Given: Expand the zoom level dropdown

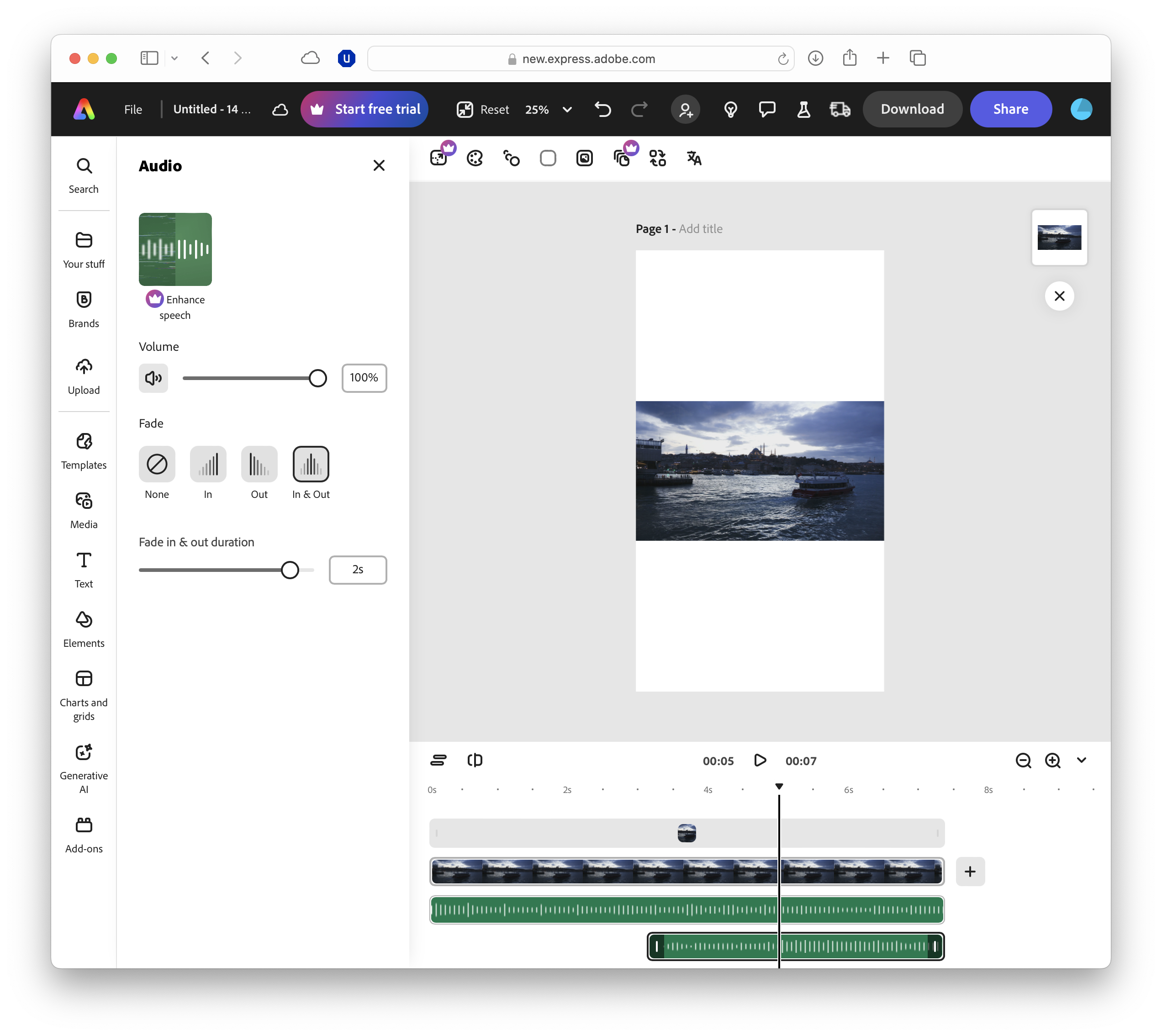Looking at the screenshot, I should [x=567, y=109].
